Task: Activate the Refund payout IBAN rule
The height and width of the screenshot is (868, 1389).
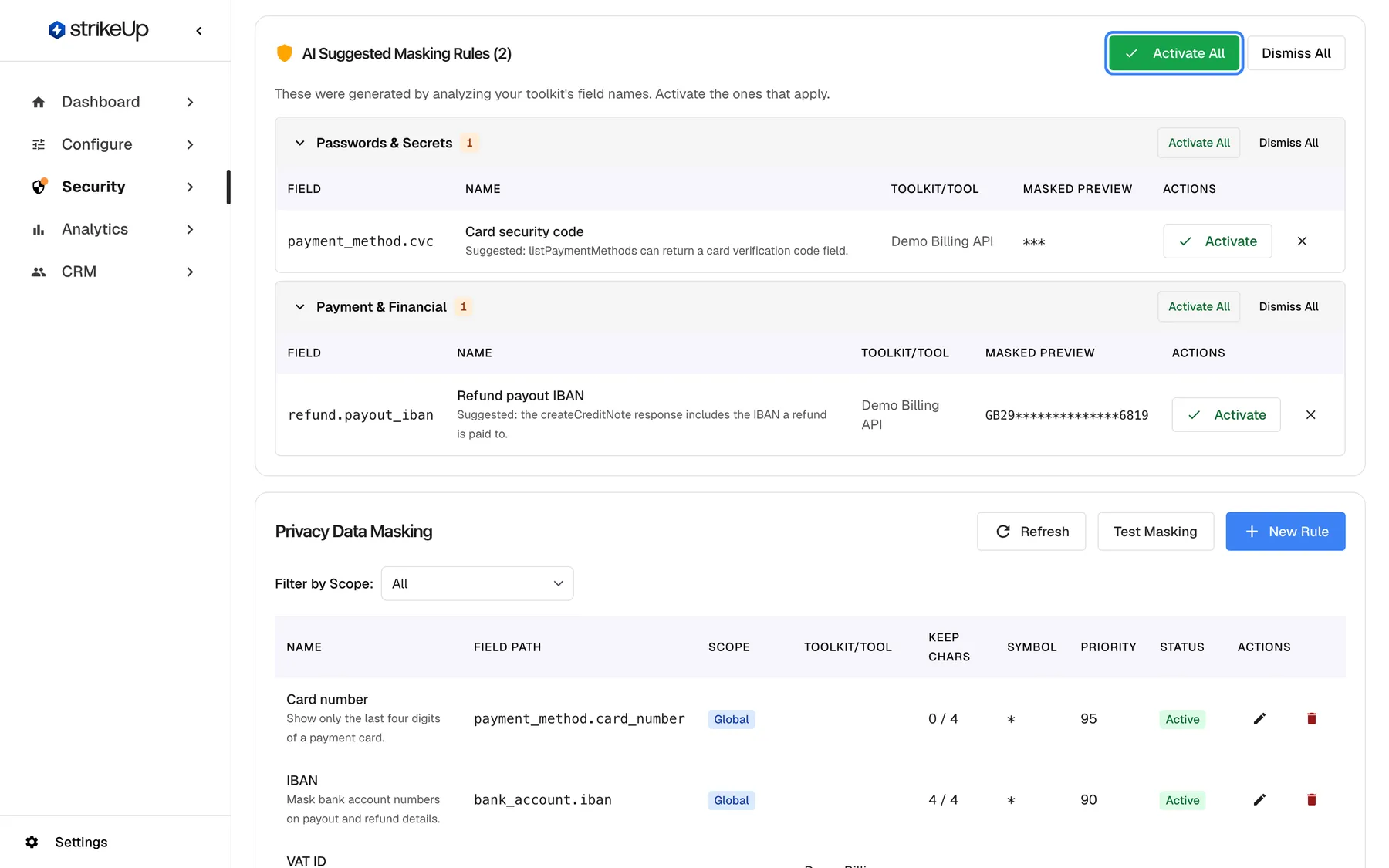Action: coord(1226,415)
